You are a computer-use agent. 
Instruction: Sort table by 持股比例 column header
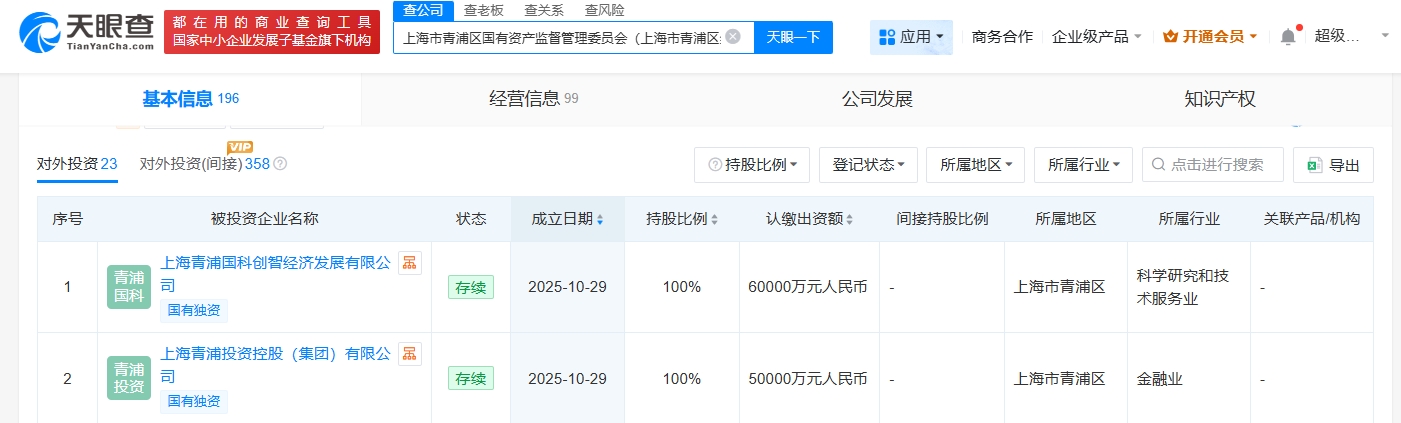click(682, 219)
